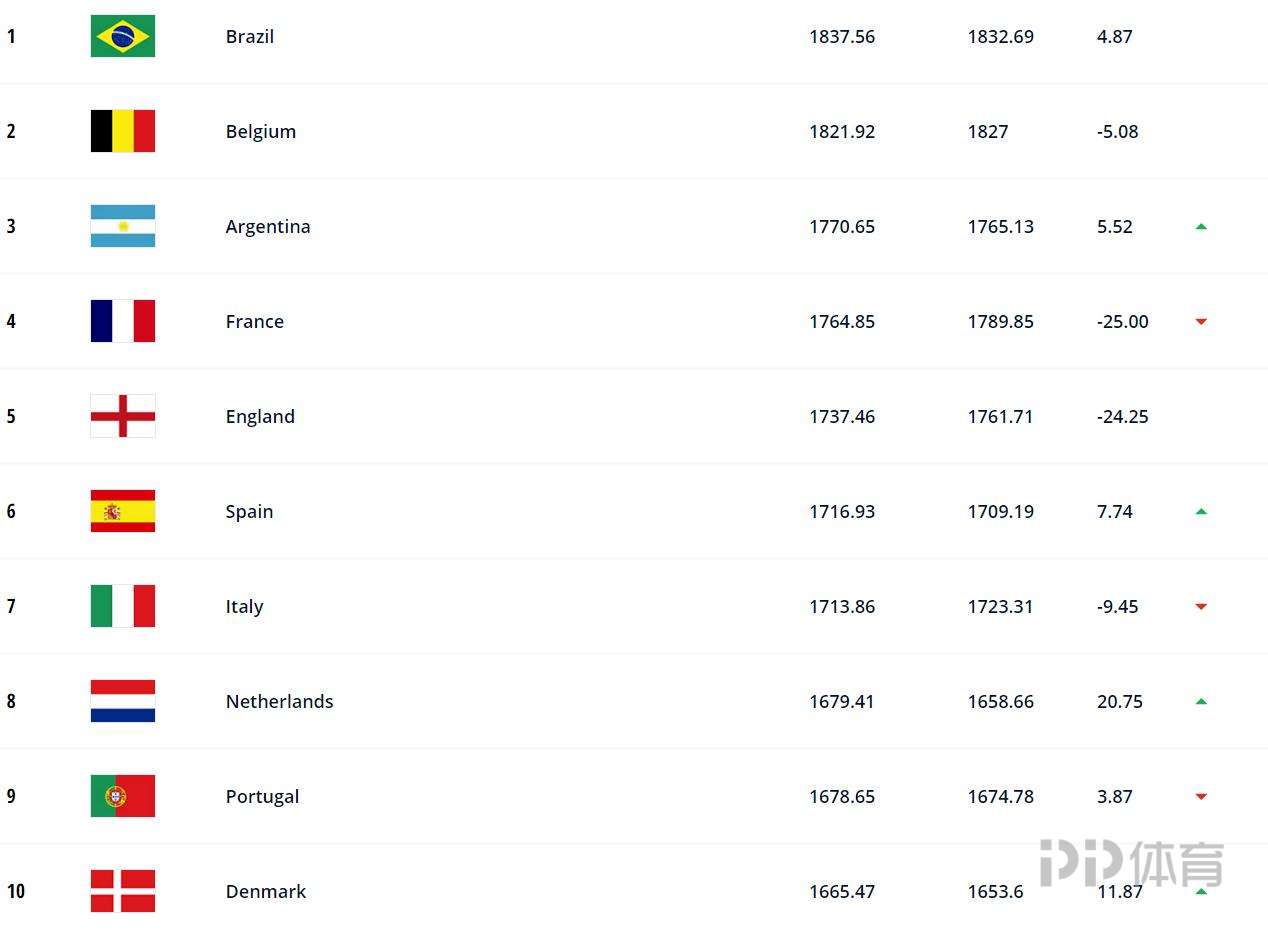Click the Brazil flag icon
The height and width of the screenshot is (931, 1268).
pos(123,36)
